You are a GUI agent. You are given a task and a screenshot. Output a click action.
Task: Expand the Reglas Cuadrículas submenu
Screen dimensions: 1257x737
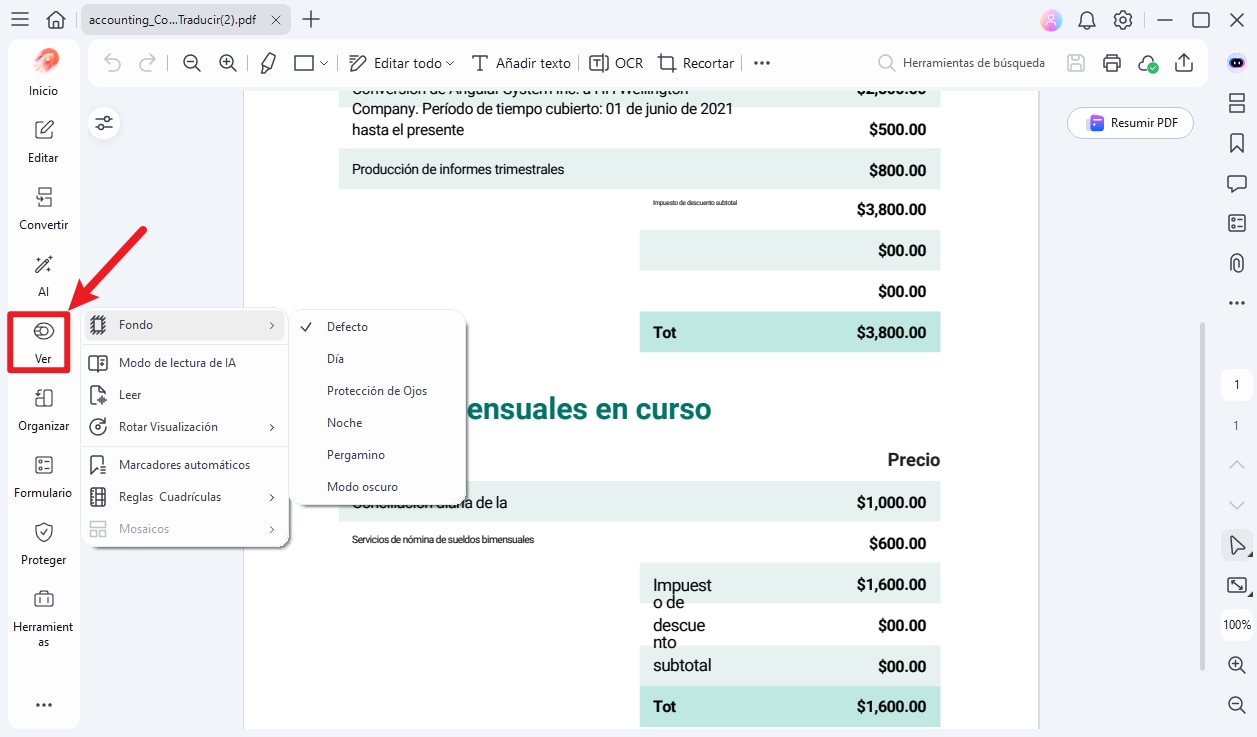click(171, 496)
